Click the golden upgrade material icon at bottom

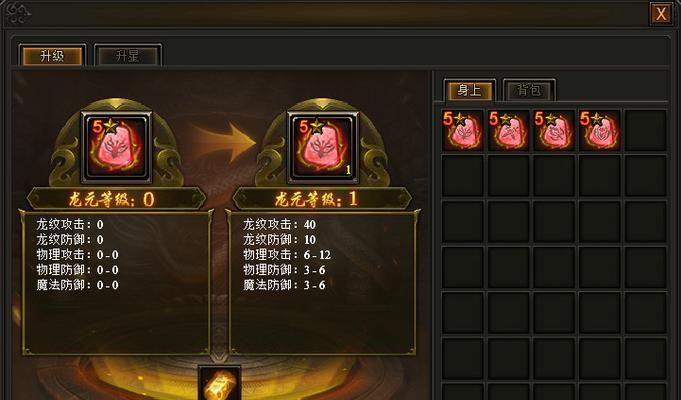219,383
